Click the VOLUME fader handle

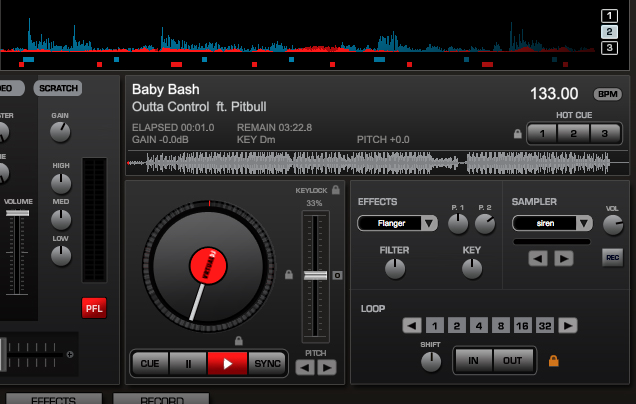click(x=17, y=213)
